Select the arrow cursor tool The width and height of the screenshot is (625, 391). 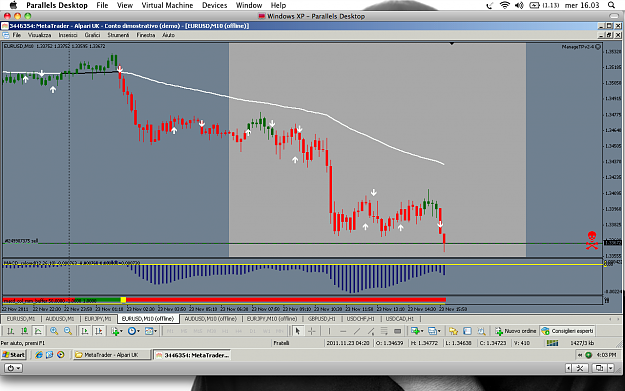pyautogui.click(x=297, y=331)
